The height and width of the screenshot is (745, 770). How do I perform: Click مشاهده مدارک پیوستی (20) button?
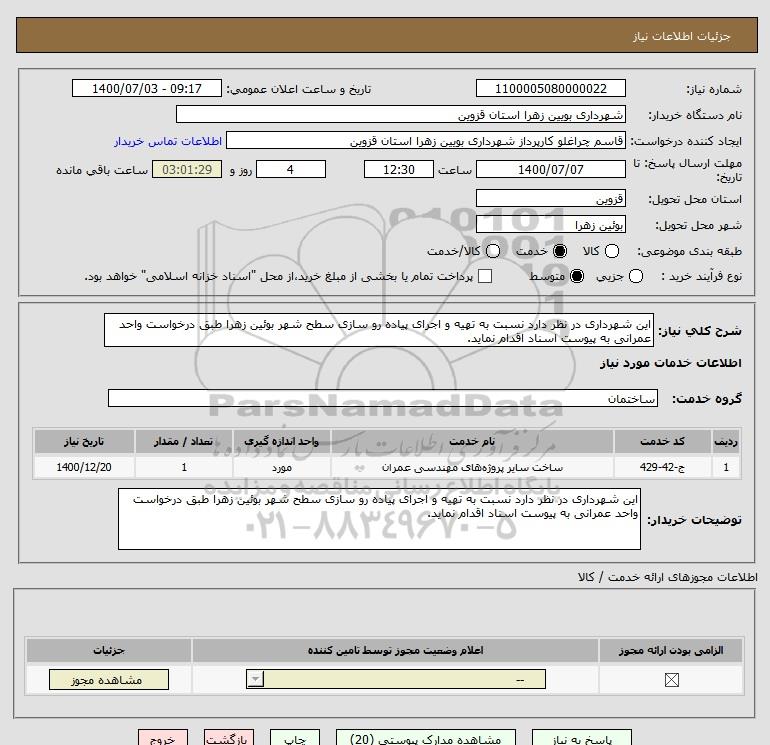click(426, 739)
